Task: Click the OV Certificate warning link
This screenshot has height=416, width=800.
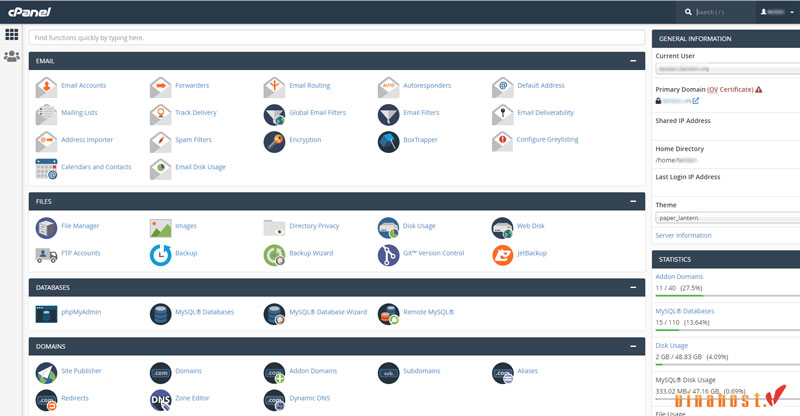Action: [x=730, y=89]
